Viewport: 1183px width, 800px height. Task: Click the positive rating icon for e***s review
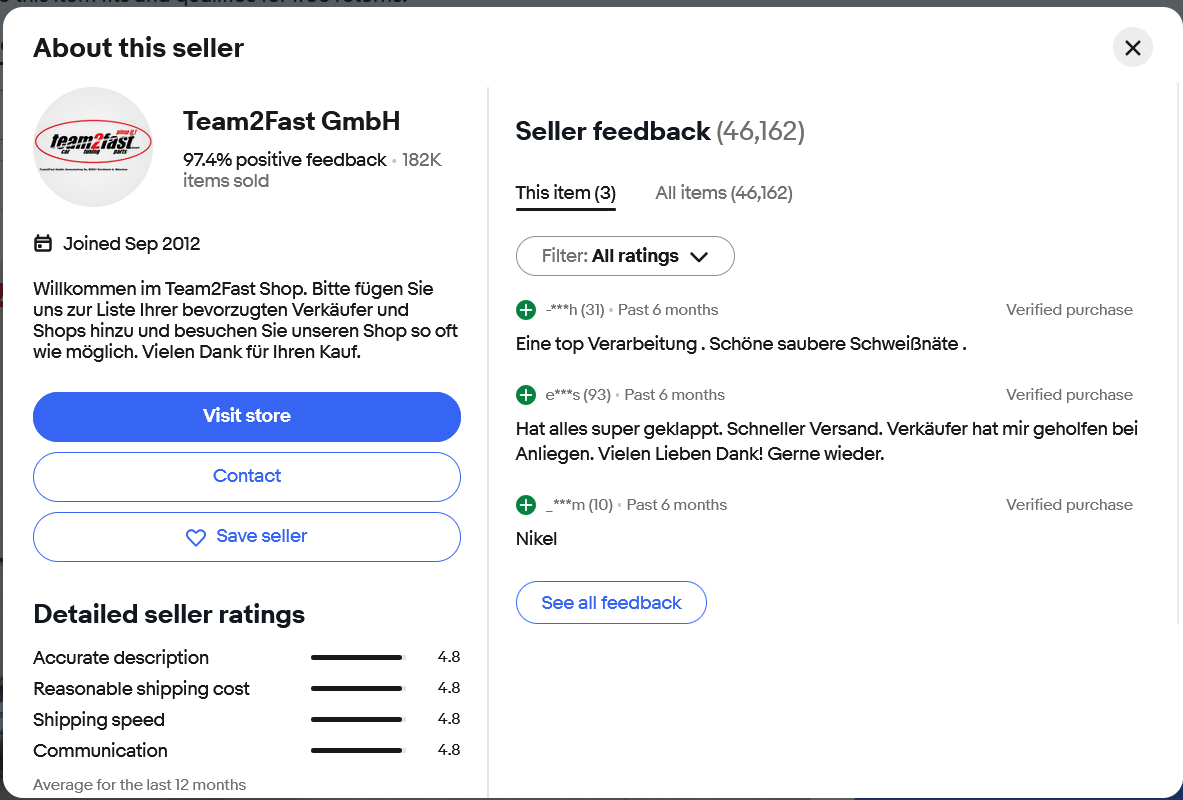click(x=526, y=395)
